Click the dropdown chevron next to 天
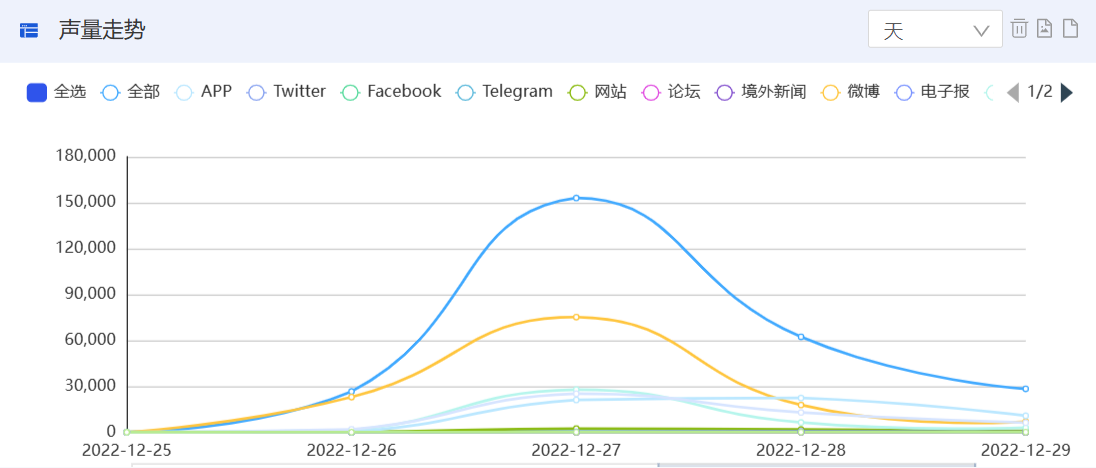1096x468 pixels. click(981, 31)
